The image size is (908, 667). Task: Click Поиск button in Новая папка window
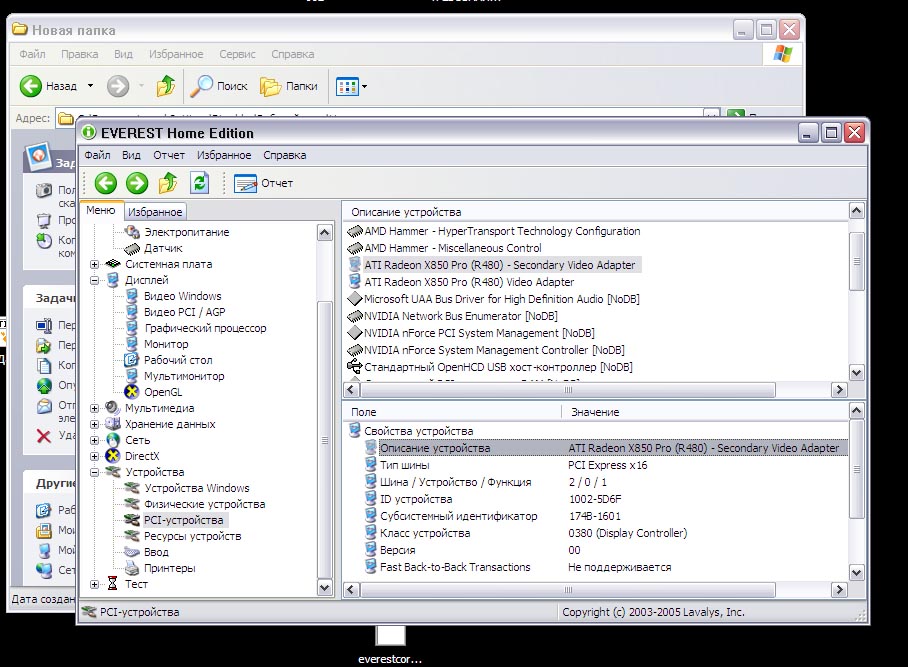pyautogui.click(x=219, y=86)
